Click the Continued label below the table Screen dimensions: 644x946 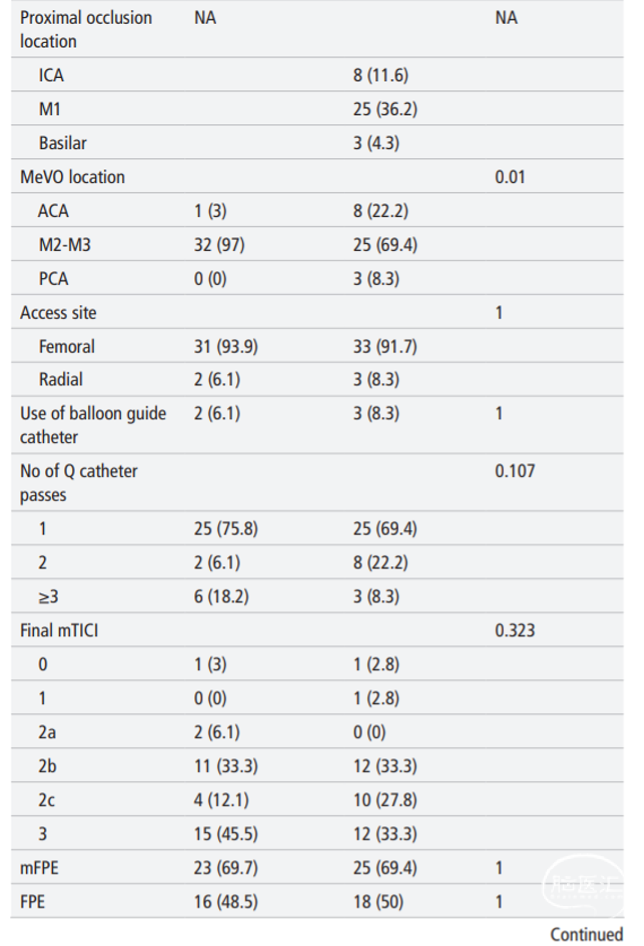[x=586, y=934]
